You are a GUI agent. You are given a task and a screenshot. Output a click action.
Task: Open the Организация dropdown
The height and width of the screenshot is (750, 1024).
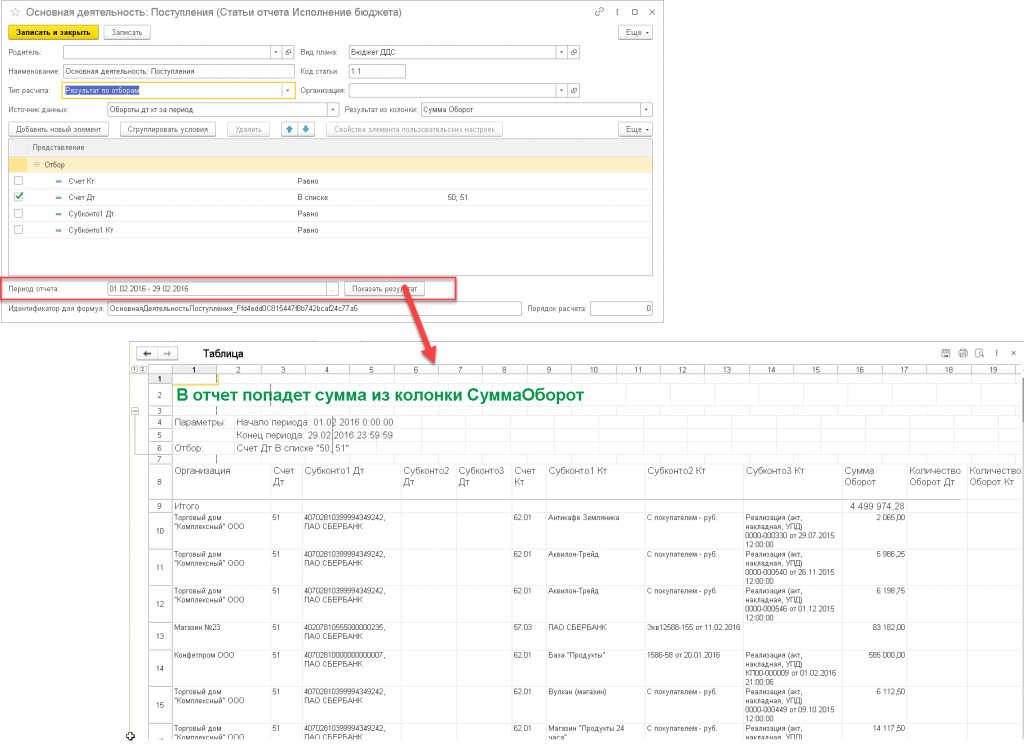point(562,91)
